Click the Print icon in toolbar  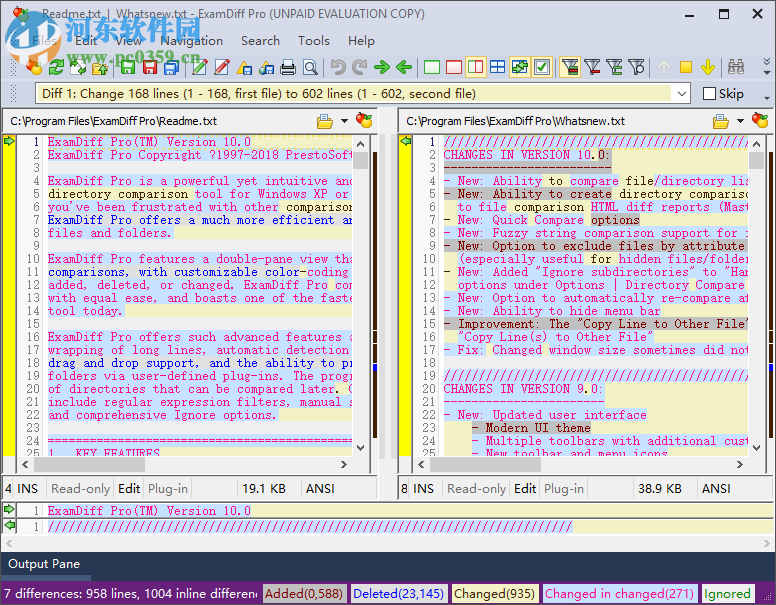pyautogui.click(x=288, y=67)
